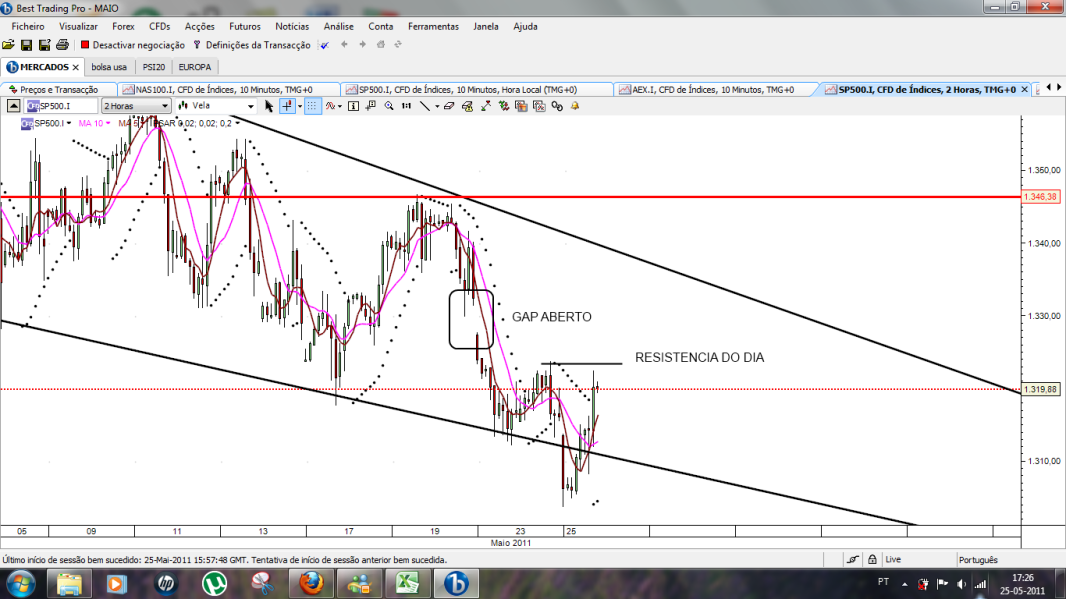Switch to the bolsa usa tab
The image size is (1066, 599).
[109, 67]
